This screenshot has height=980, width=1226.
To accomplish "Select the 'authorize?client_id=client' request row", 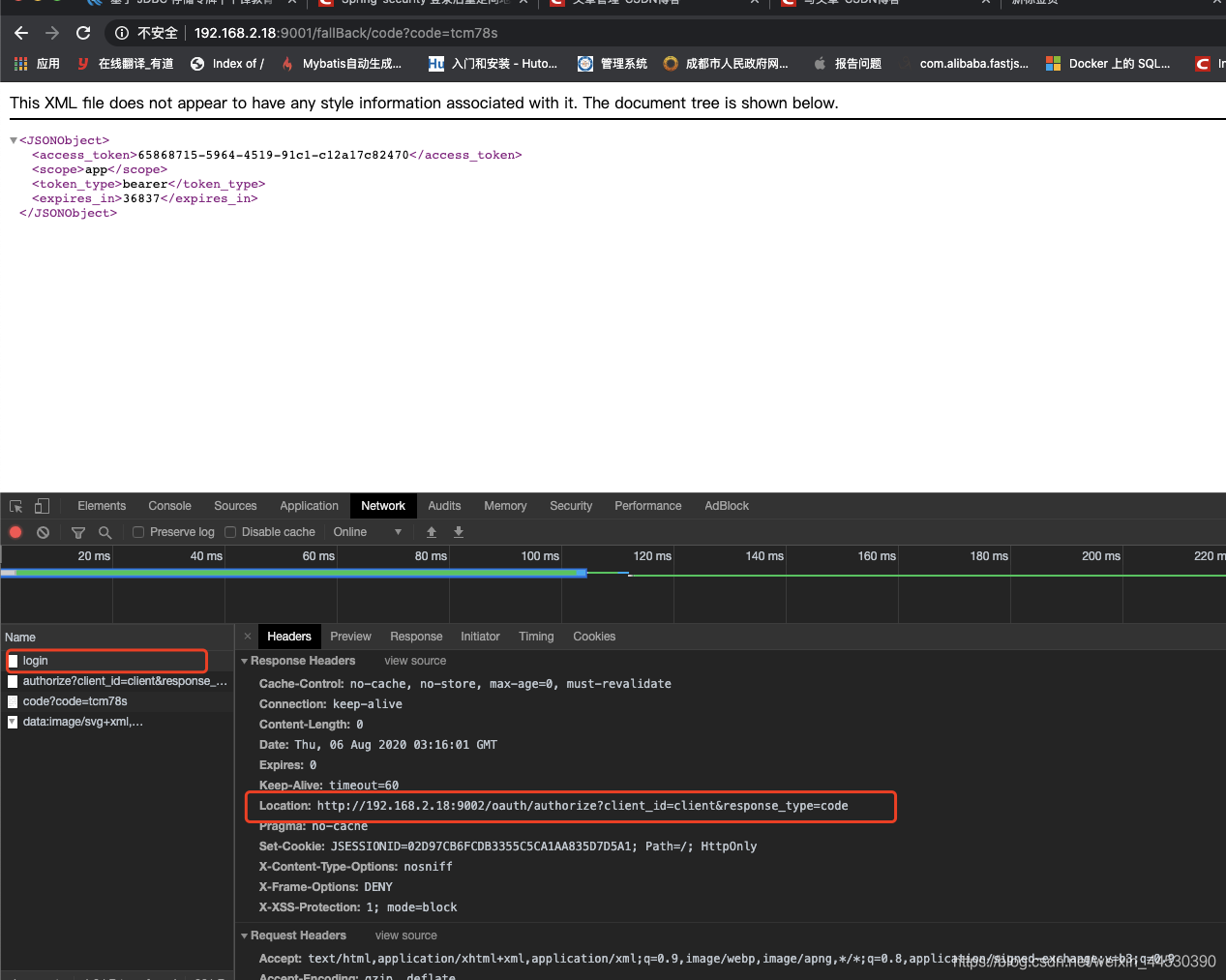I will (x=117, y=681).
